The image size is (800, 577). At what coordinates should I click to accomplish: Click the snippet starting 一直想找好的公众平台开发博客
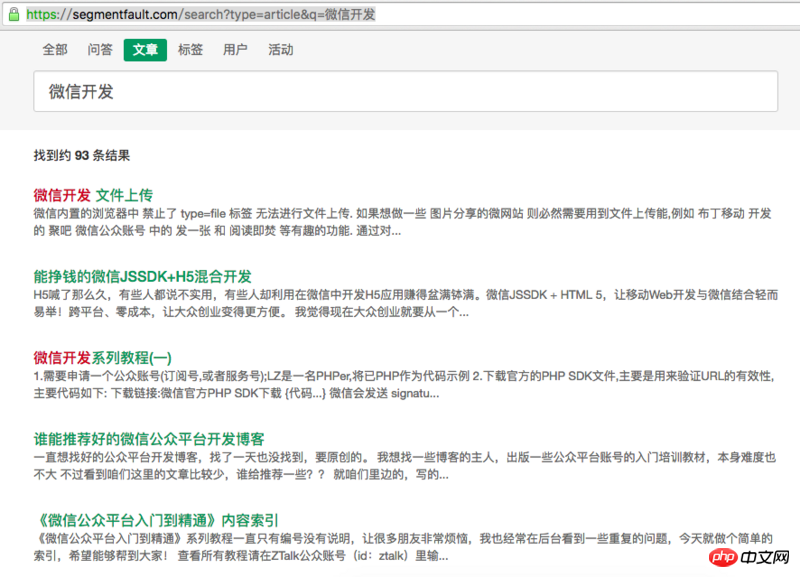[405, 466]
